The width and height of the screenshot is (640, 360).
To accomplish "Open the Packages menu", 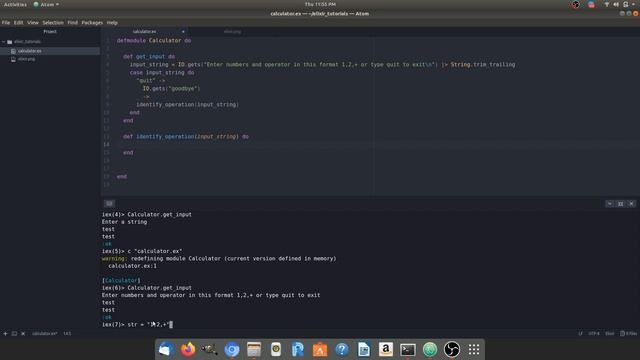I will [92, 23].
